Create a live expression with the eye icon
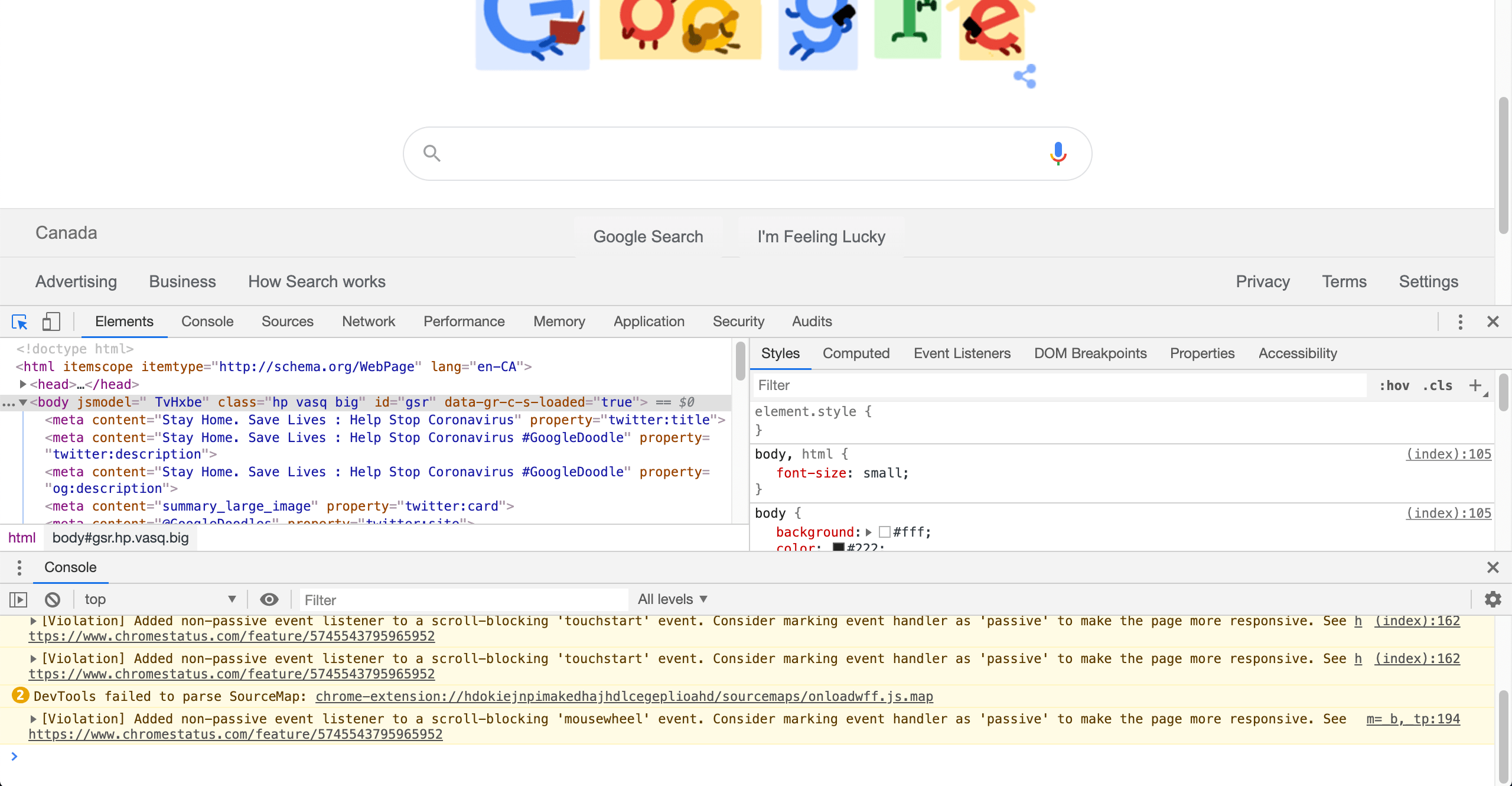This screenshot has width=1512, height=786. tap(269, 599)
